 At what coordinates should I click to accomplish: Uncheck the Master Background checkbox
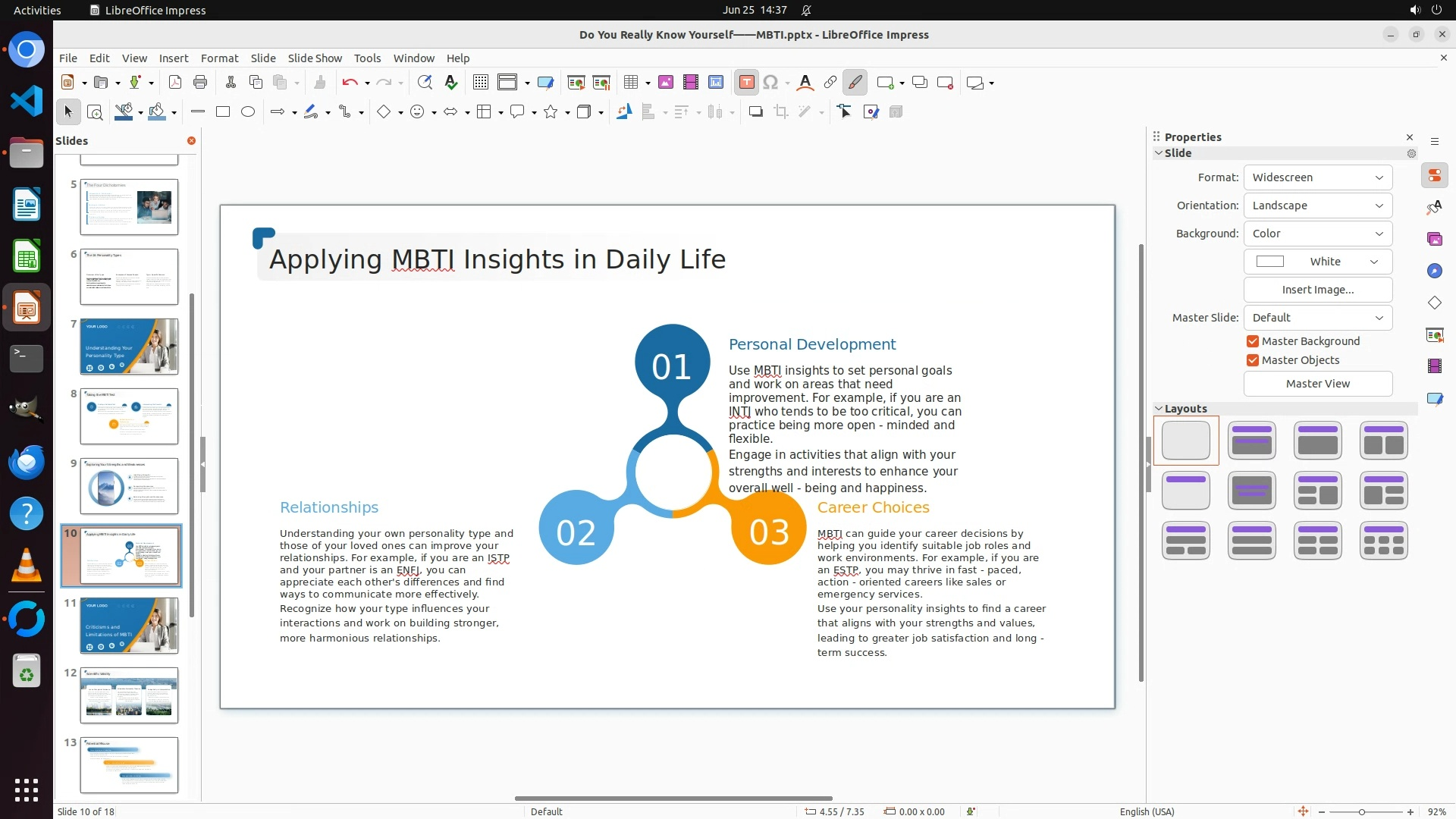click(x=1253, y=341)
